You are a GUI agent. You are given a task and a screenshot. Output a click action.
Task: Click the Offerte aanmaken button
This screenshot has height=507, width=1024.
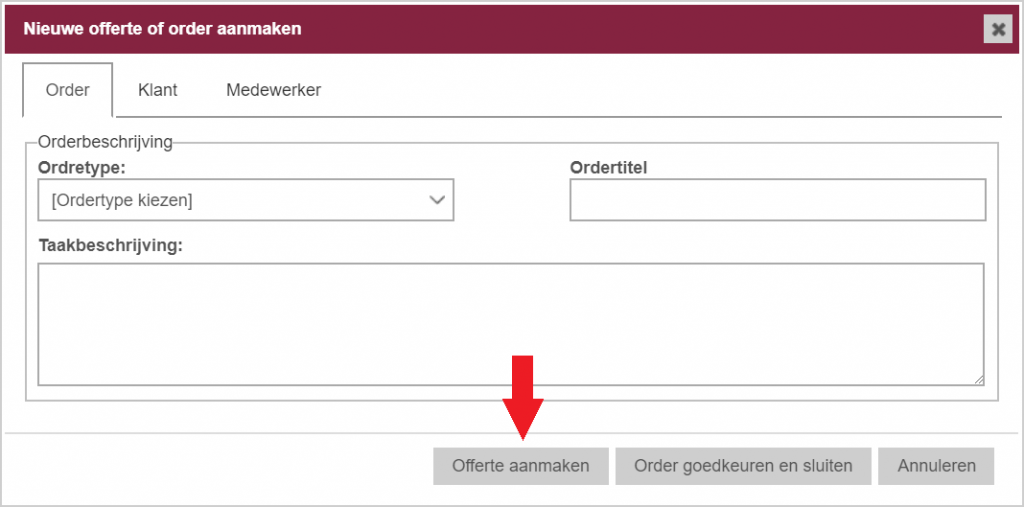click(520, 466)
